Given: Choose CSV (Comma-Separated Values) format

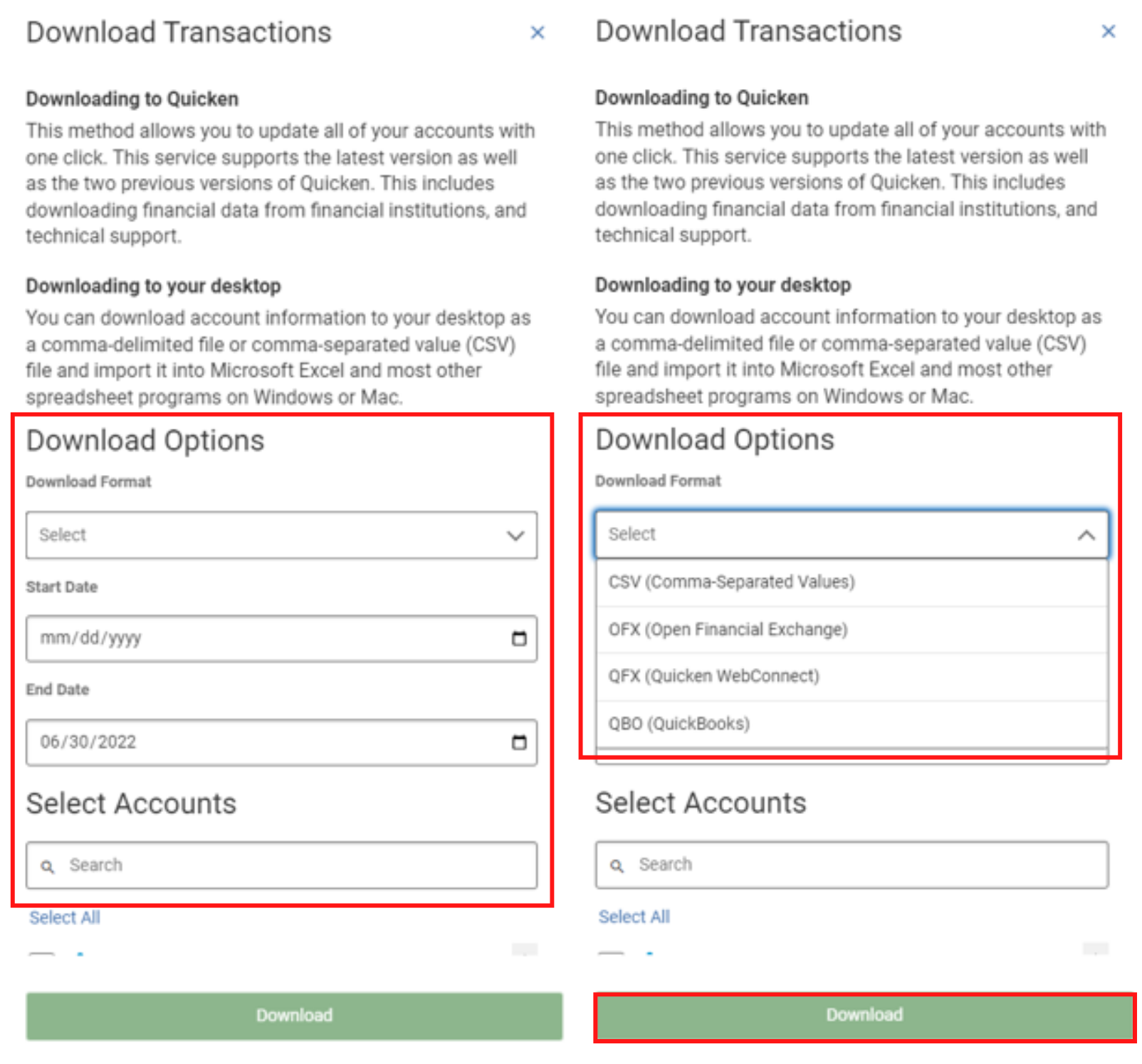Looking at the screenshot, I should pos(731,582).
